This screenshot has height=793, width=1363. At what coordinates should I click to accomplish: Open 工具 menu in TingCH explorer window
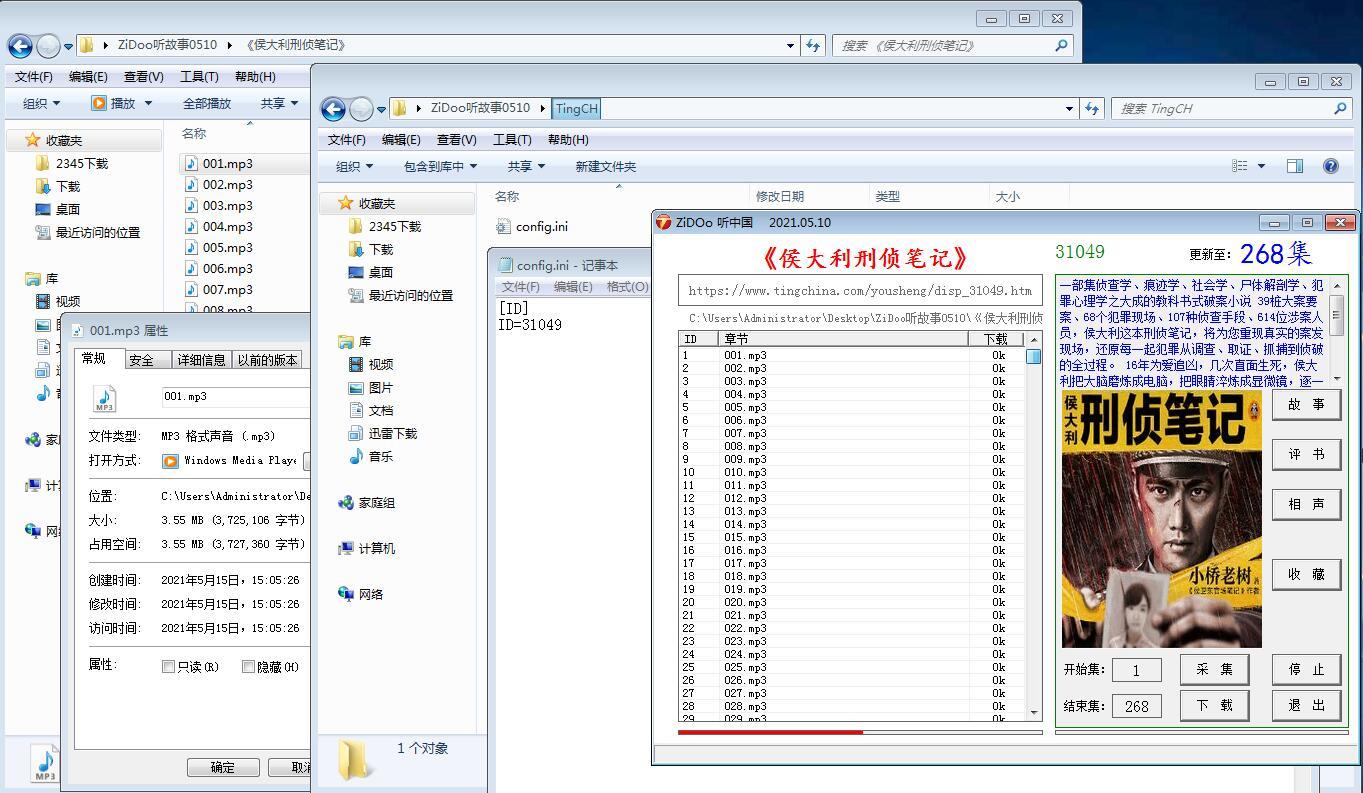511,140
